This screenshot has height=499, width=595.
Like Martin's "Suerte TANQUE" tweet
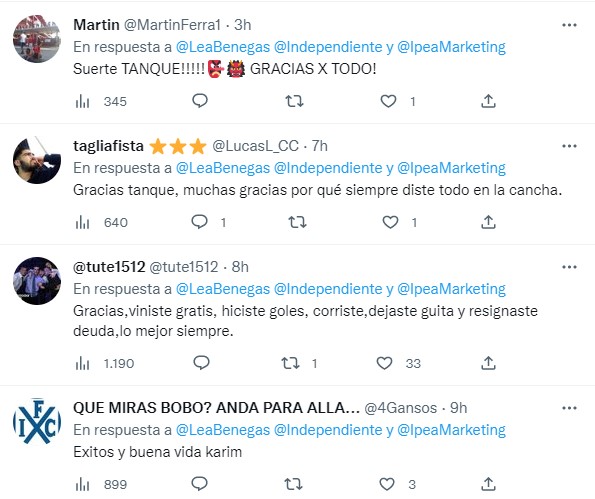pyautogui.click(x=388, y=101)
